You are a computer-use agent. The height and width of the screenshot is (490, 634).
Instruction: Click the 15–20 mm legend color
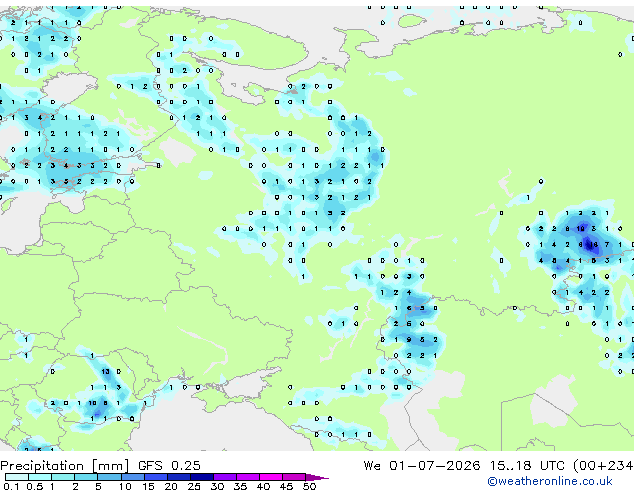156,477
